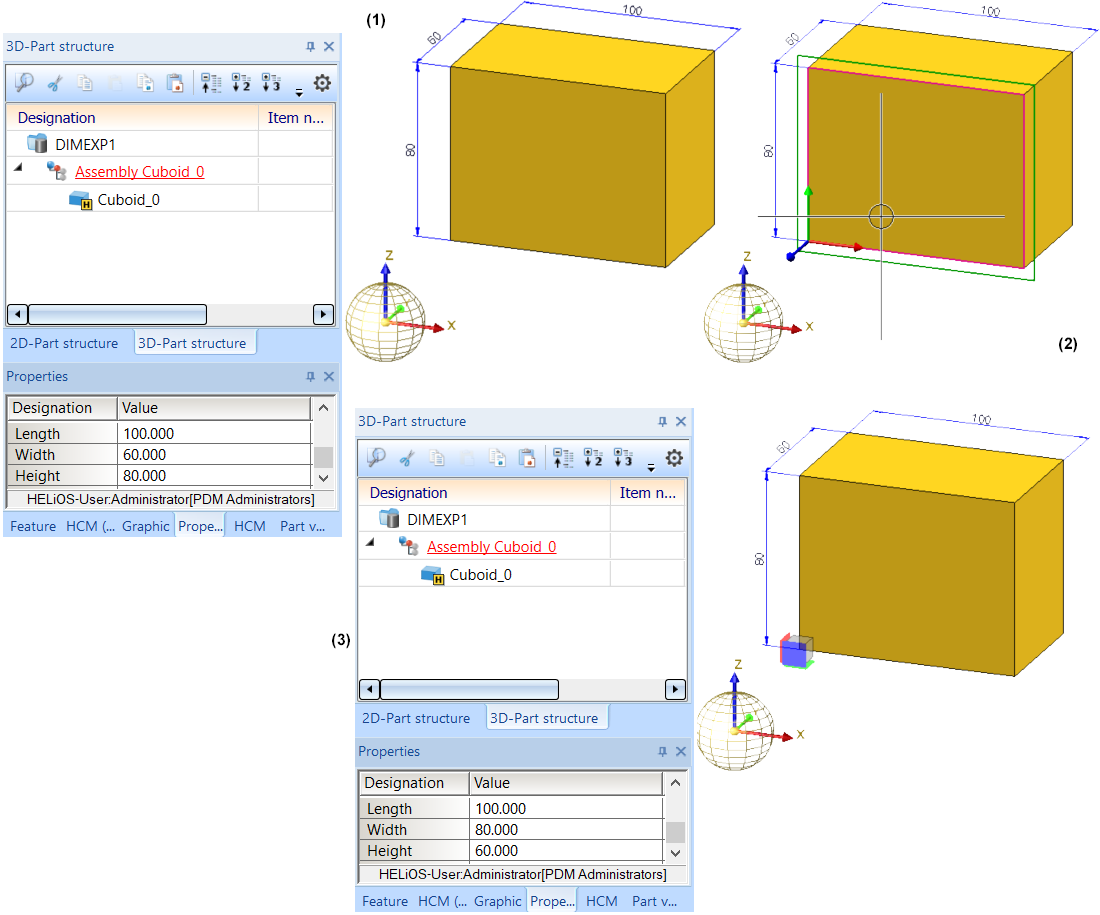Click left scroll arrow in upper-left part tree
Viewport: 1100px width, 915px height.
pyautogui.click(x=18, y=314)
